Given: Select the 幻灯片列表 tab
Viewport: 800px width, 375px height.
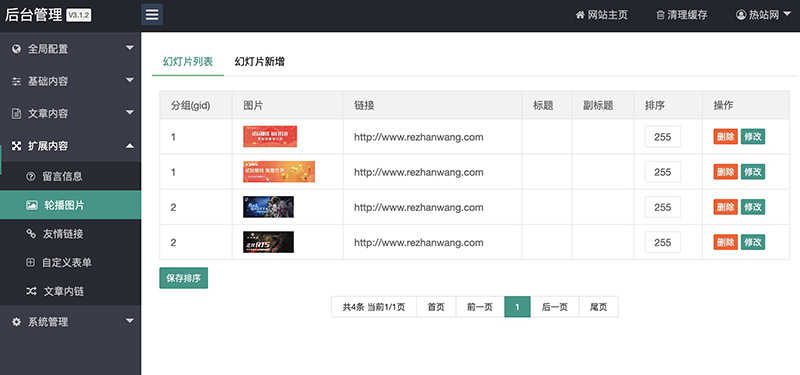Looking at the screenshot, I should (188, 62).
